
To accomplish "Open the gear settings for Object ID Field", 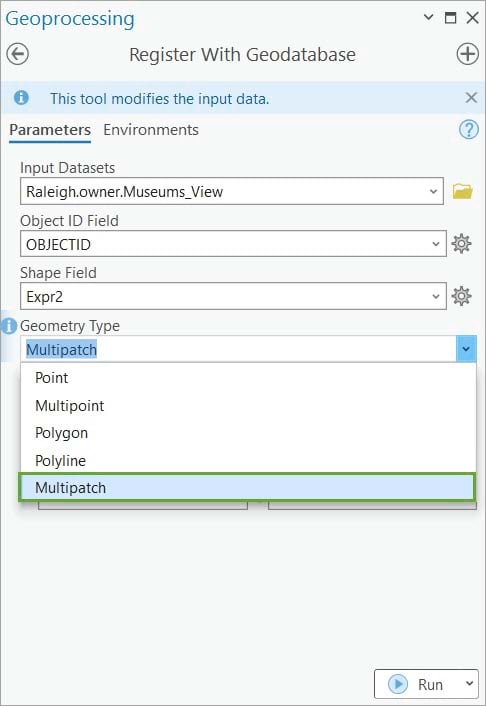I will (x=461, y=244).
